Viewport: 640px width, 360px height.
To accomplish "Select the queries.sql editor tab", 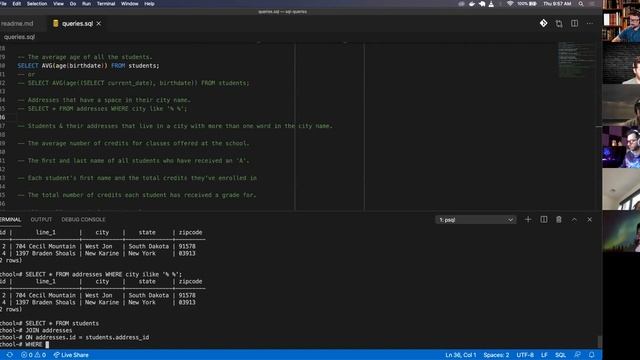I will [x=77, y=24].
